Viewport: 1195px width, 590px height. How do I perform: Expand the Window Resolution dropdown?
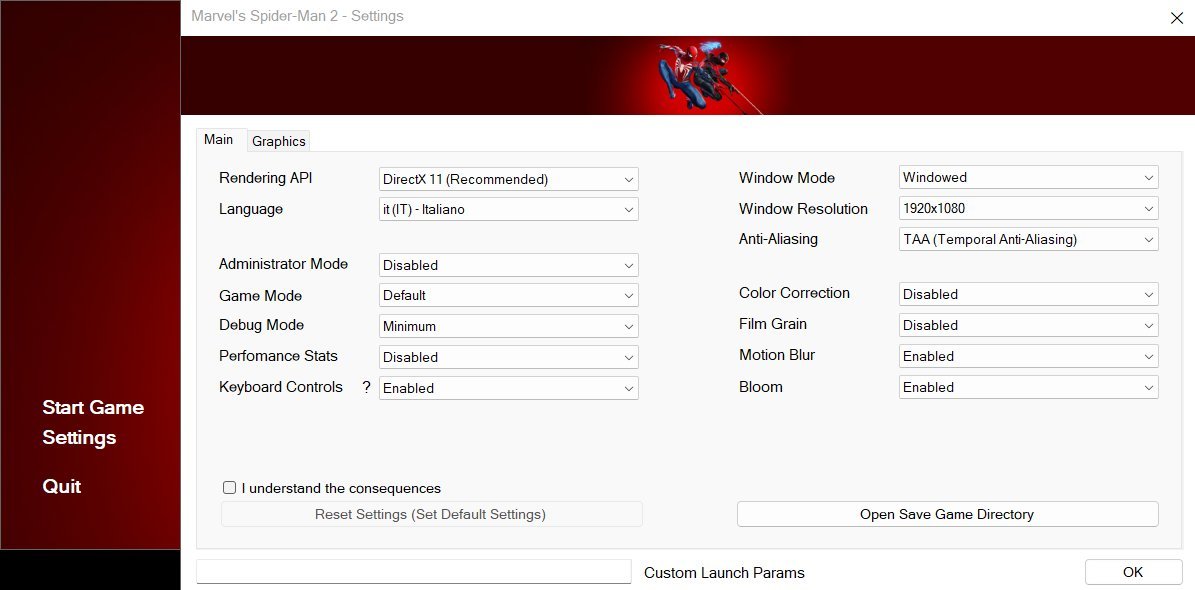click(1029, 208)
